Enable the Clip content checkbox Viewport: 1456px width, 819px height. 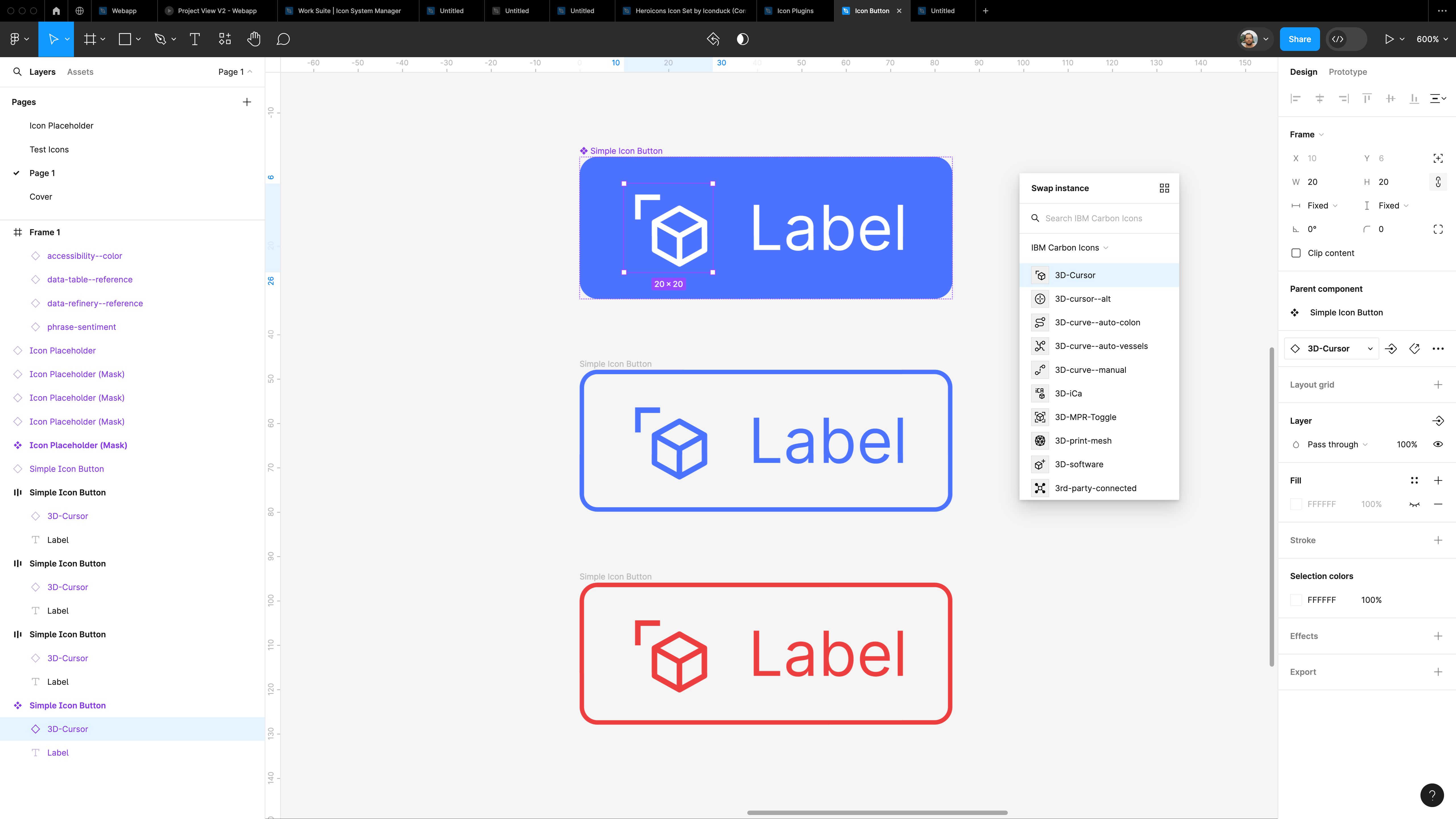[x=1296, y=253]
